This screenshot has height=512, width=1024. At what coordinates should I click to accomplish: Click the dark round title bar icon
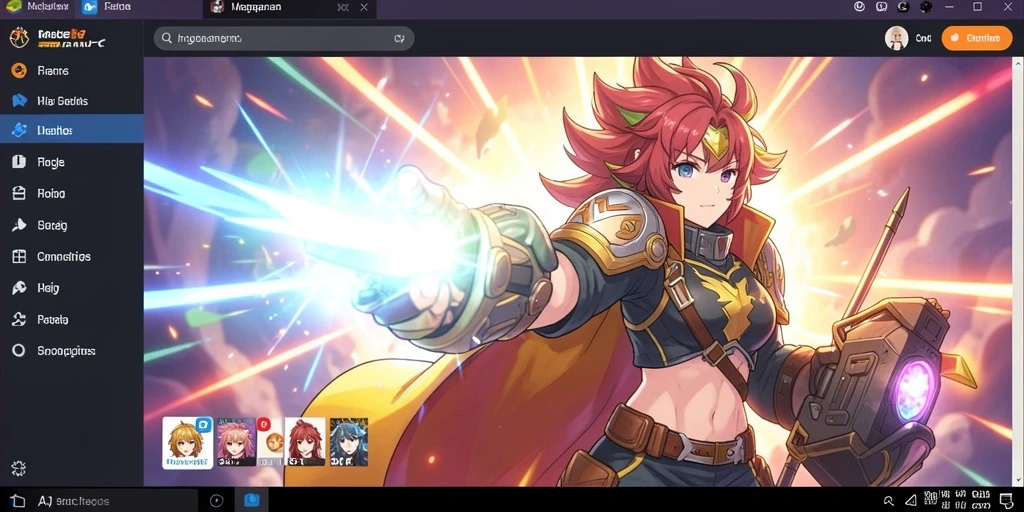click(925, 7)
